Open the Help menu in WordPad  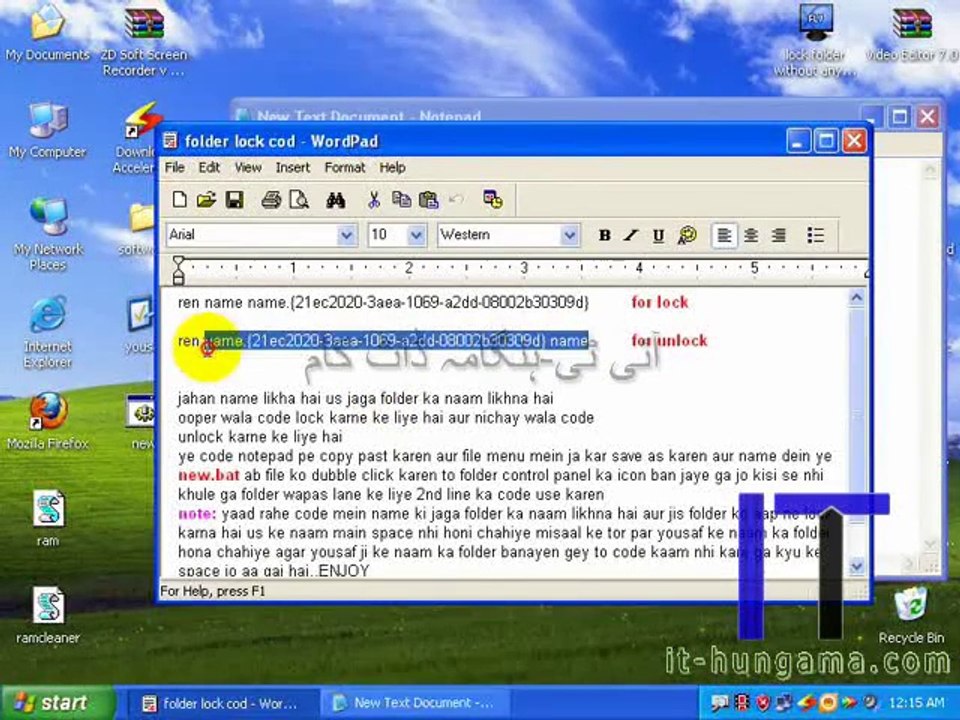tap(392, 168)
